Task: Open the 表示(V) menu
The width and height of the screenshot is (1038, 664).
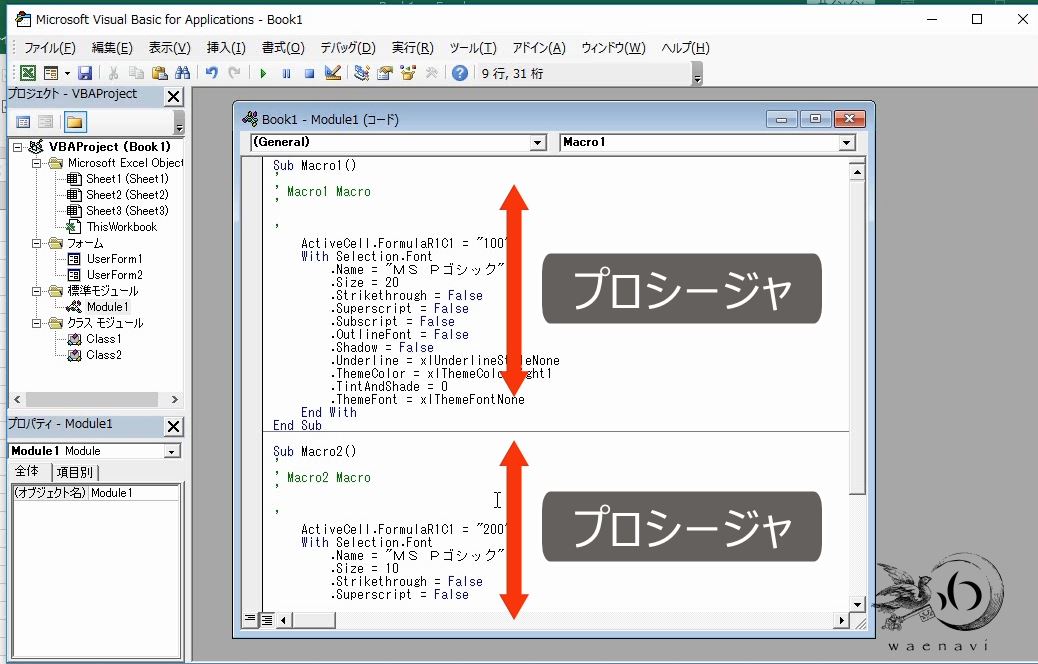Action: coord(169,48)
